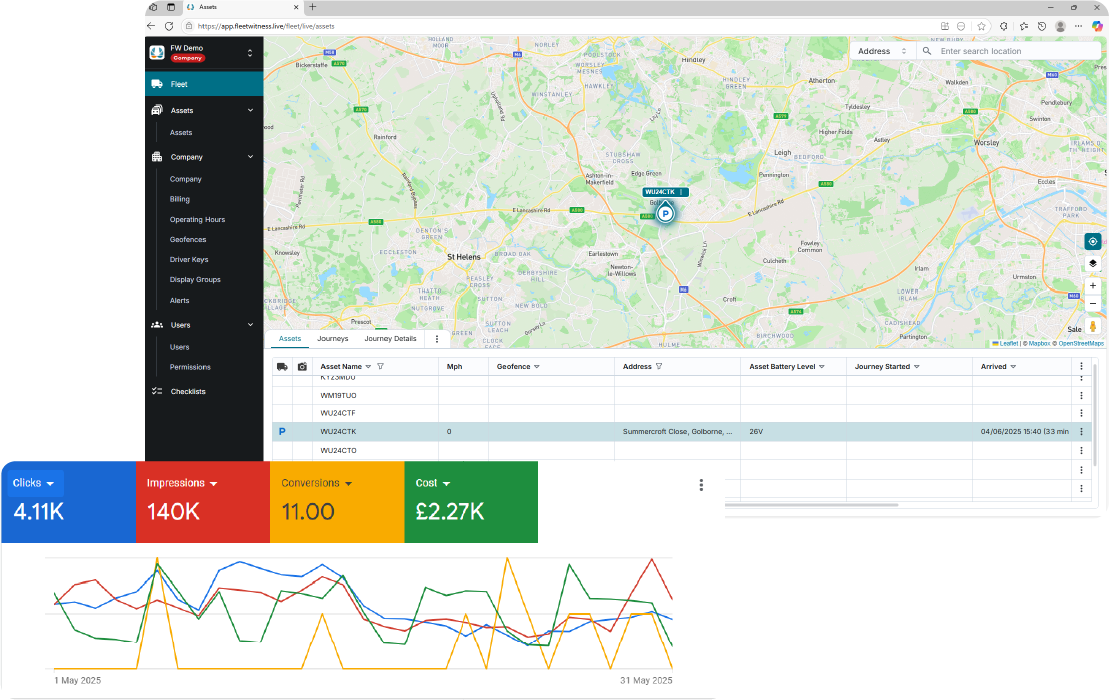Switch to the Journey Details tab
Viewport: 1109px width, 700px height.
(390, 339)
